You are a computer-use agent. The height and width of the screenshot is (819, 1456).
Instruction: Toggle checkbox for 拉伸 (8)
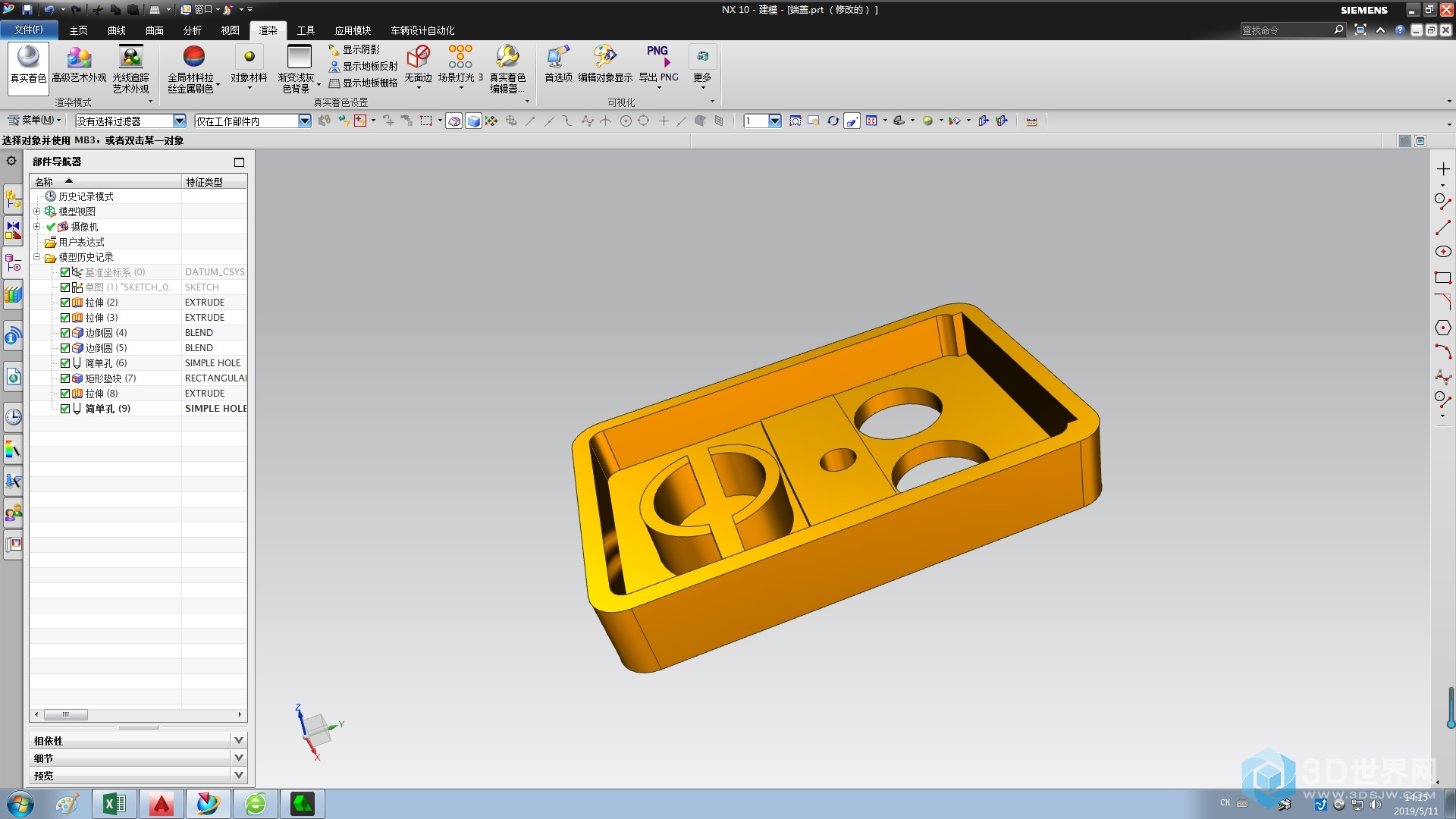(x=65, y=394)
